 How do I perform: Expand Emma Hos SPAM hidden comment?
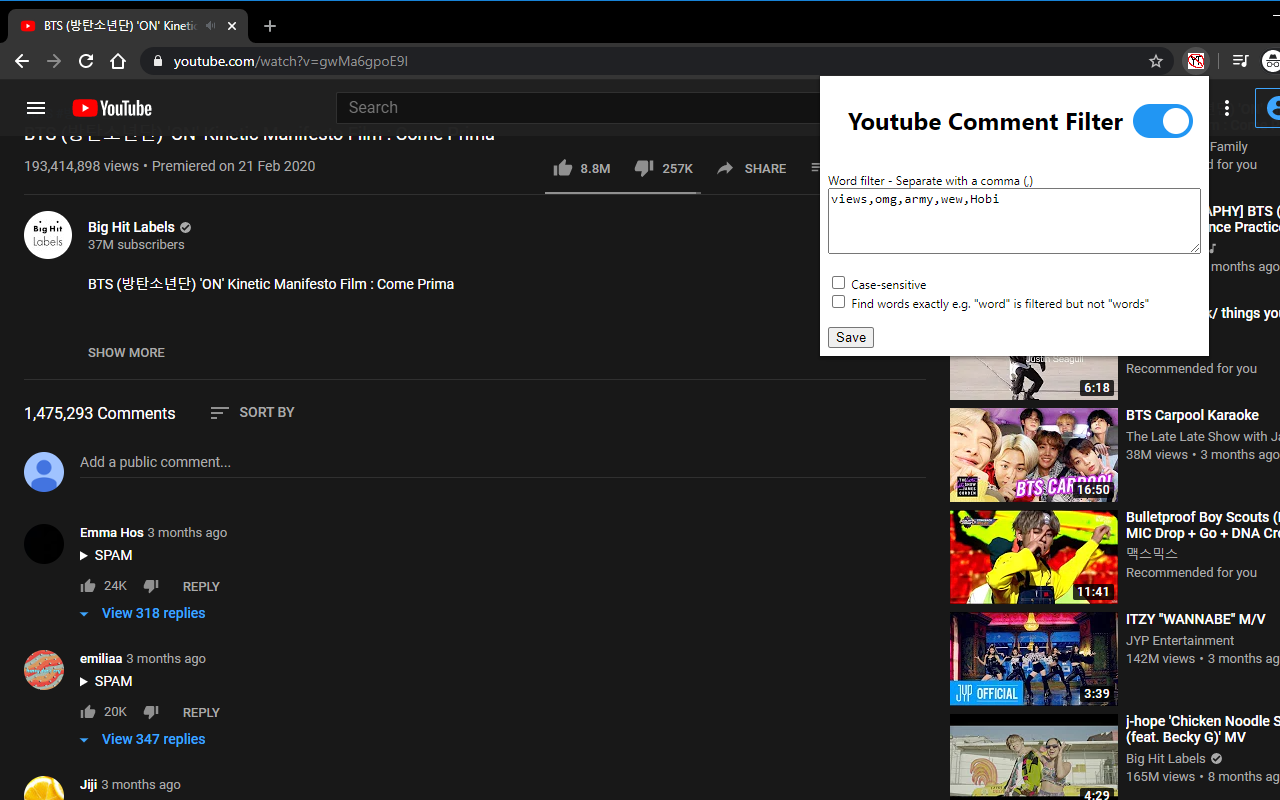[x=106, y=555]
